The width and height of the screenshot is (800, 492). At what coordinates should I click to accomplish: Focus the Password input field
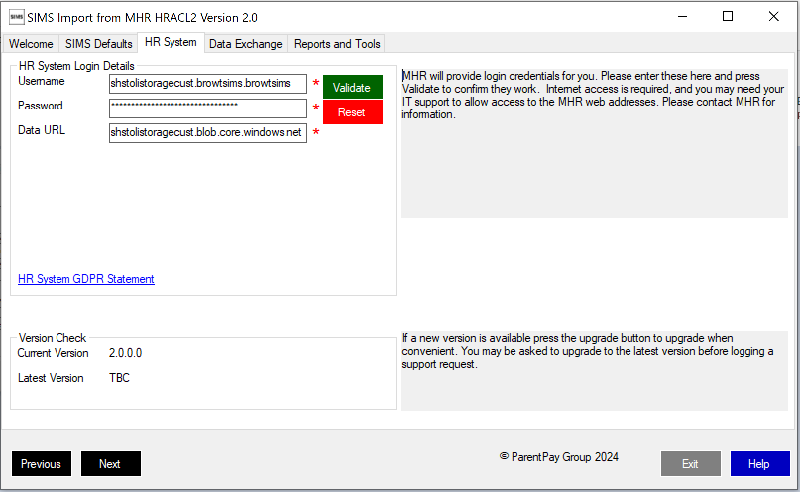point(208,108)
